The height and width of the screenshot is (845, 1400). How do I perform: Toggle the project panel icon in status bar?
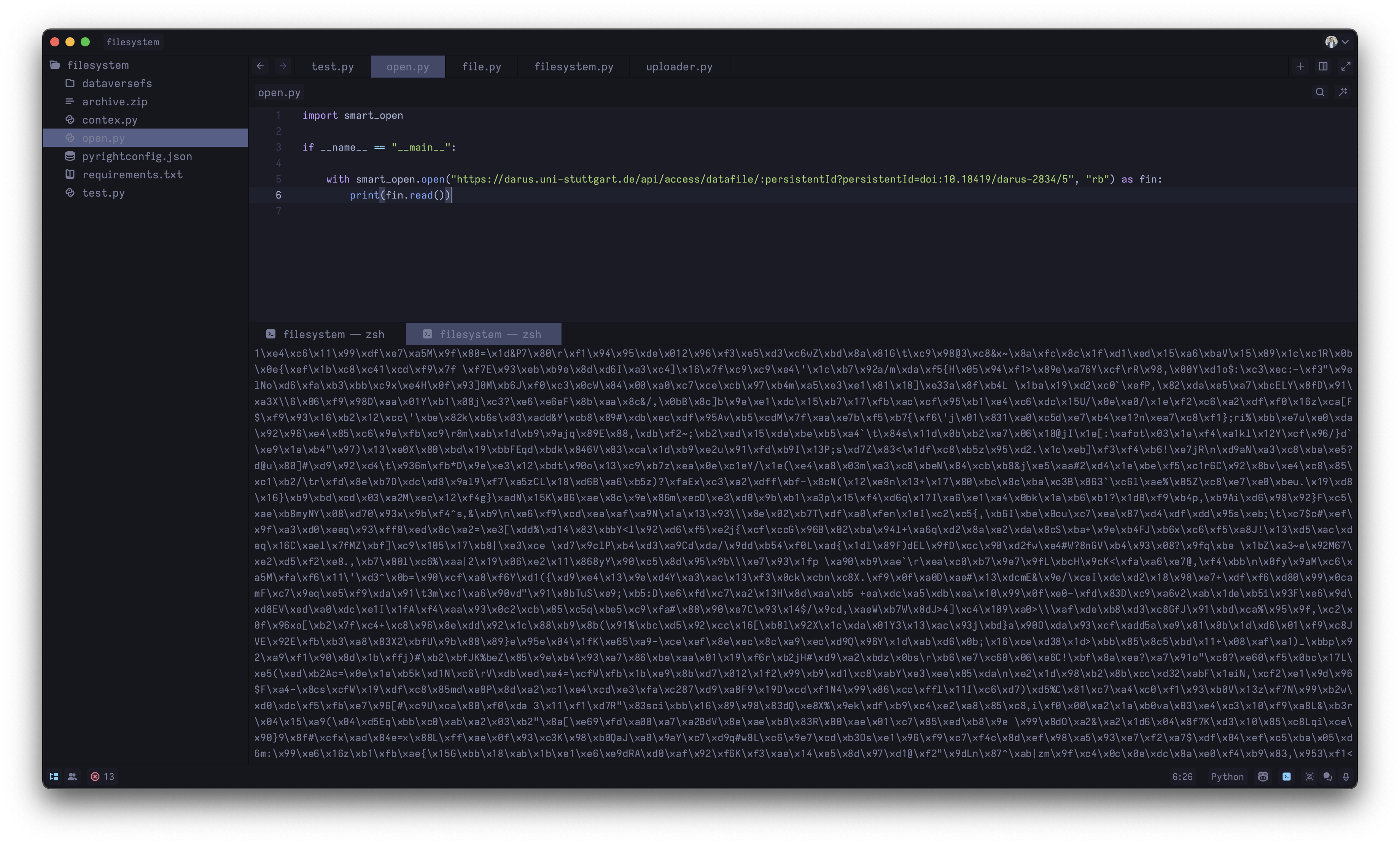54,776
